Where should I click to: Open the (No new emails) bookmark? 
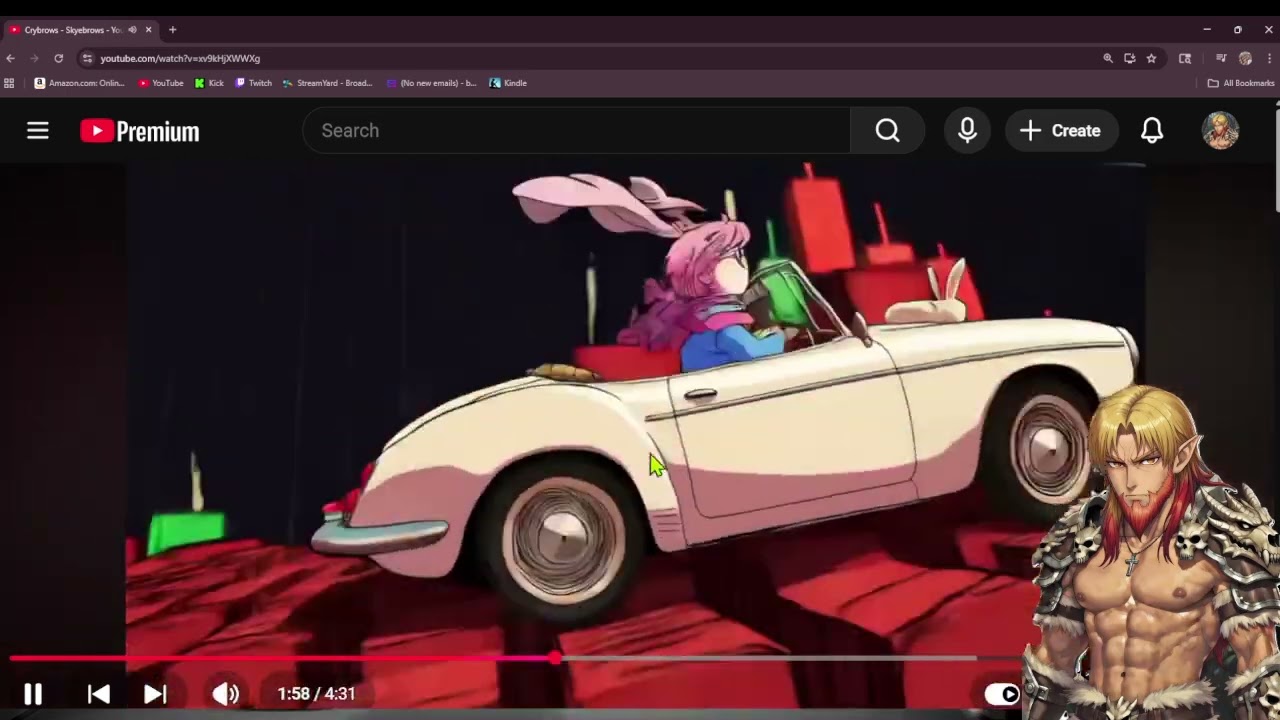pyautogui.click(x=432, y=83)
